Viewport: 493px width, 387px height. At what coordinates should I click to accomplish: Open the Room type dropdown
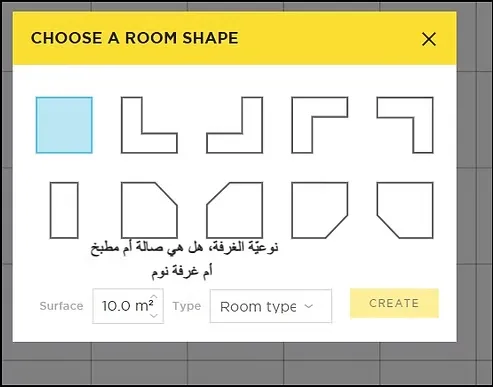click(271, 306)
